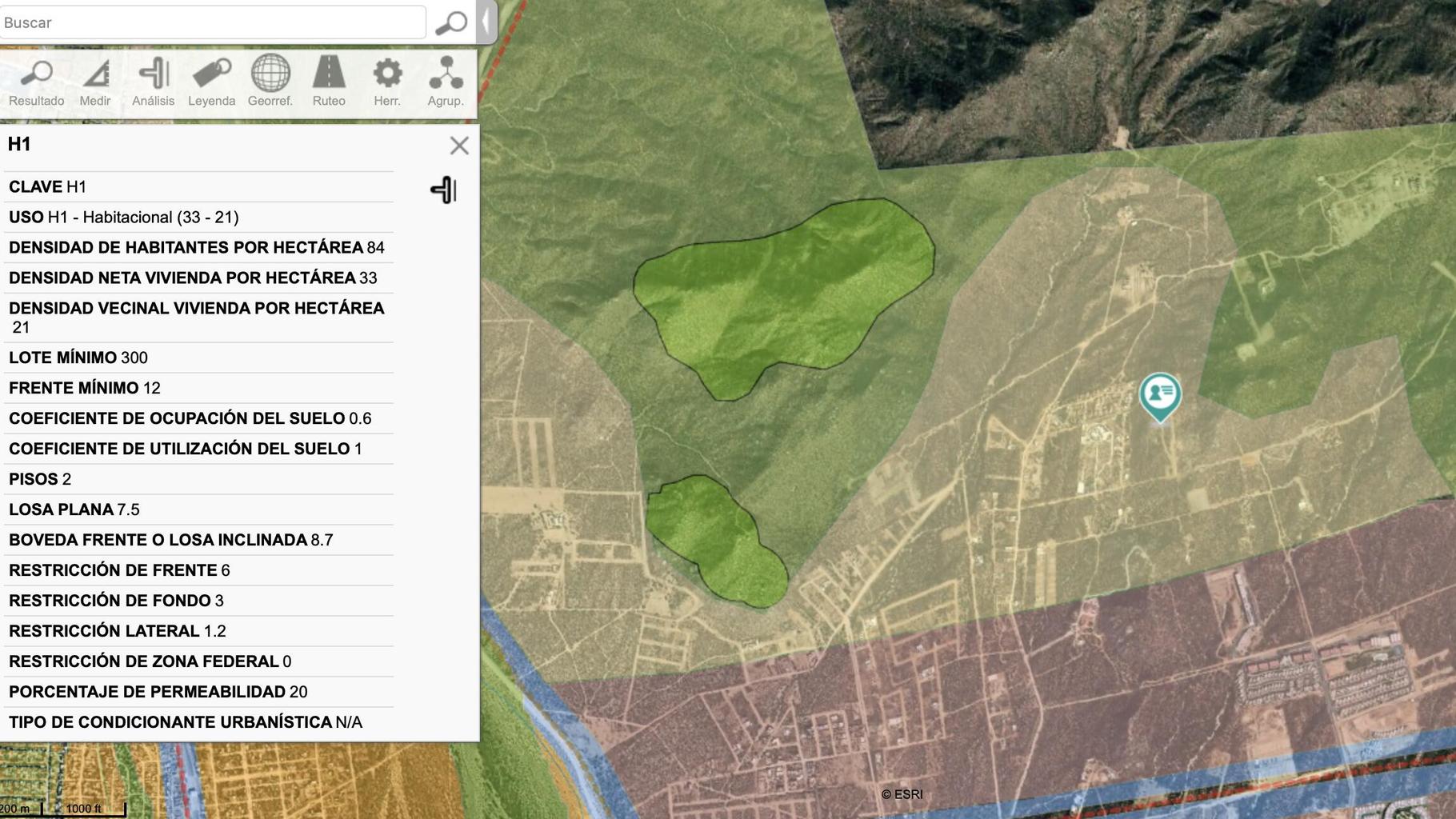The height and width of the screenshot is (819, 1456).
Task: Collapse the side panel with arrow handle
Action: tap(486, 22)
